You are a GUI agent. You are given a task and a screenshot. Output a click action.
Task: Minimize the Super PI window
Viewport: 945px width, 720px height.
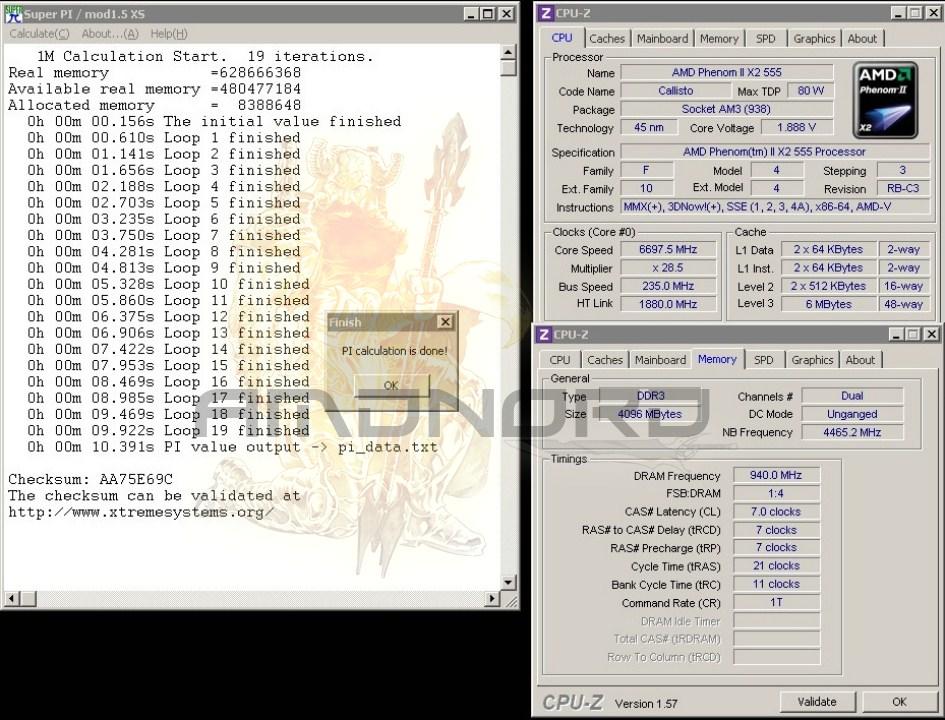tap(471, 14)
